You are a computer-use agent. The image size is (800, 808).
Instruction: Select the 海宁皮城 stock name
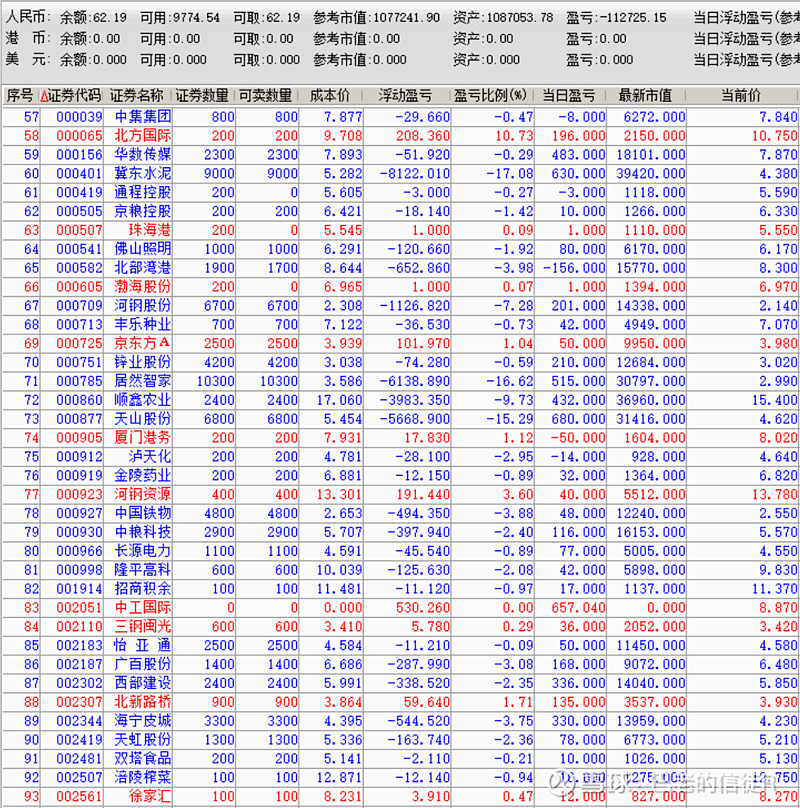143,721
